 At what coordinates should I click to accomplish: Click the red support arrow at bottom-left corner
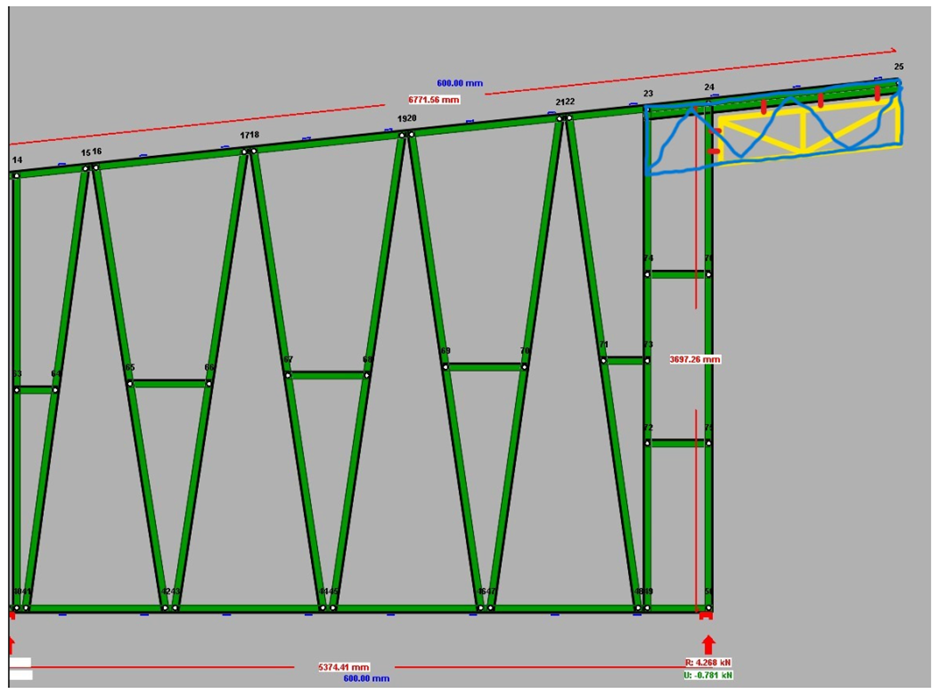[11, 643]
